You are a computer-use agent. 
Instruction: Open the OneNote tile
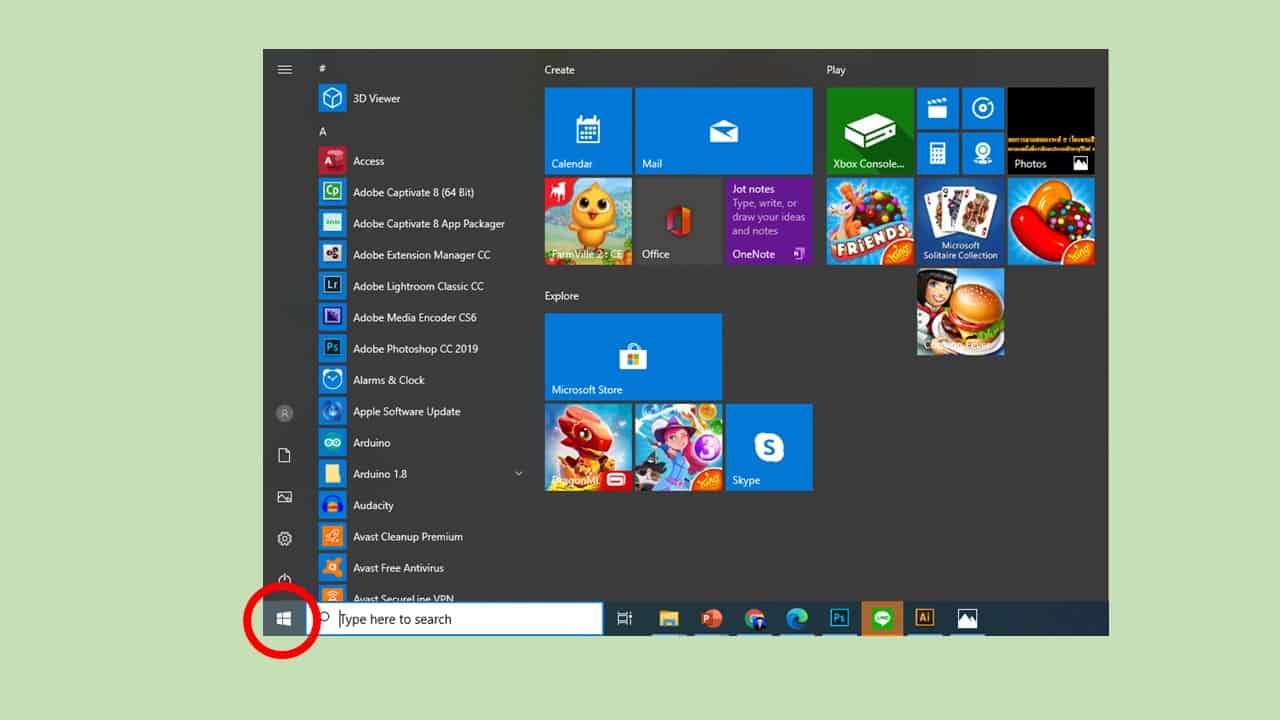pos(769,221)
